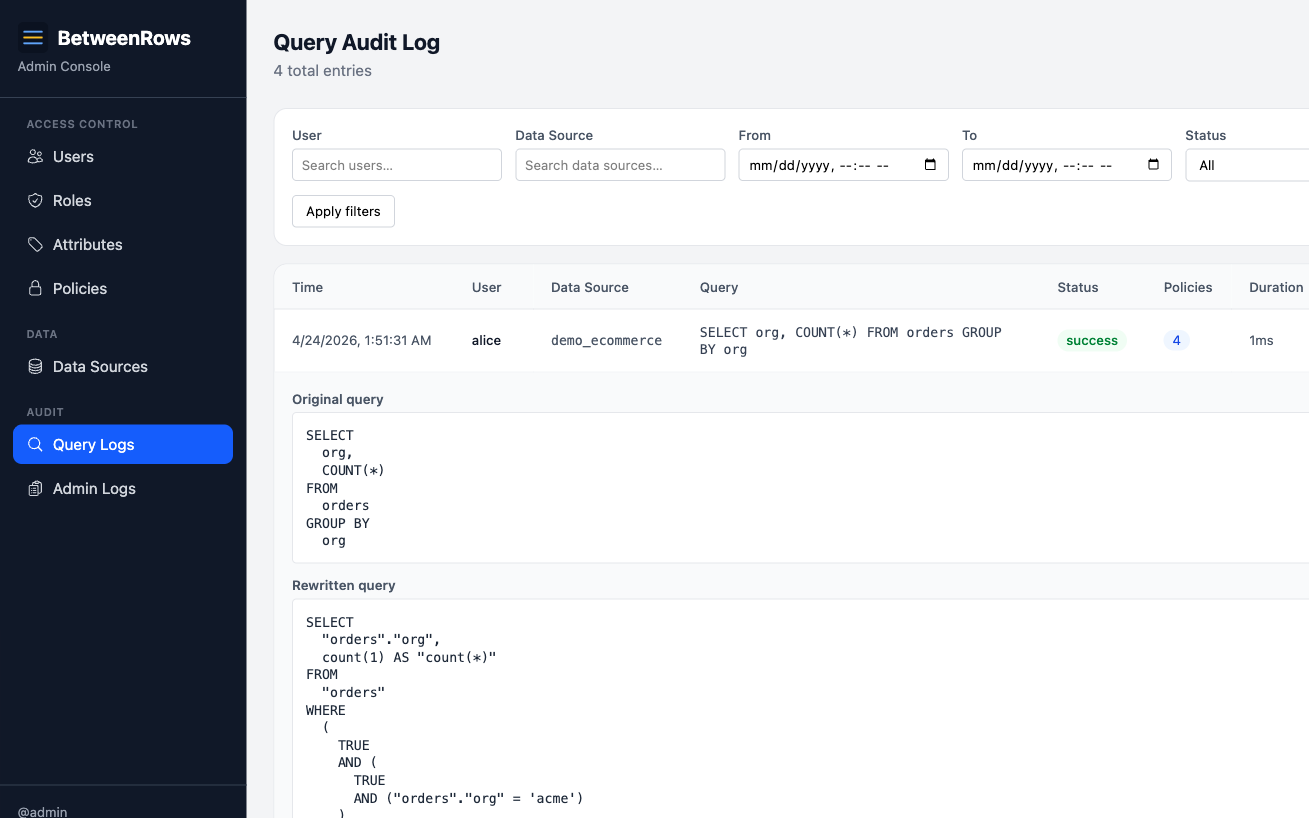1309x818 pixels.
Task: Open the To date calendar picker icon
Action: pyautogui.click(x=1153, y=165)
